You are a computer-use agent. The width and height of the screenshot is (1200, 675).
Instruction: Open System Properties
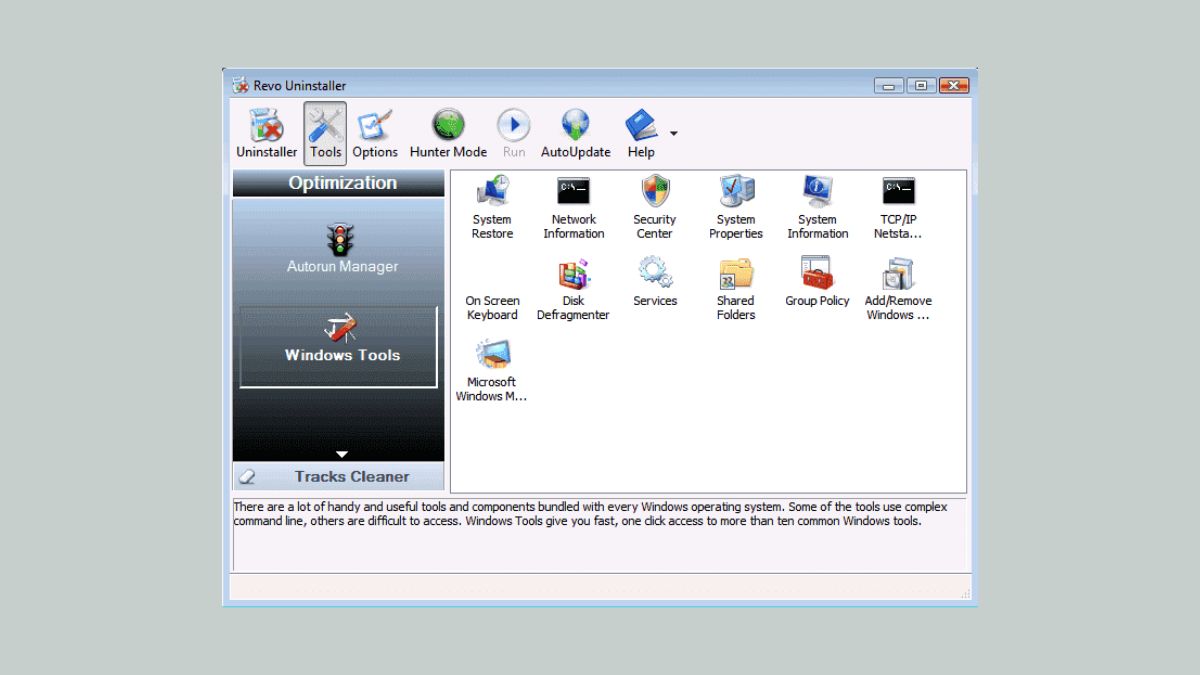click(736, 207)
